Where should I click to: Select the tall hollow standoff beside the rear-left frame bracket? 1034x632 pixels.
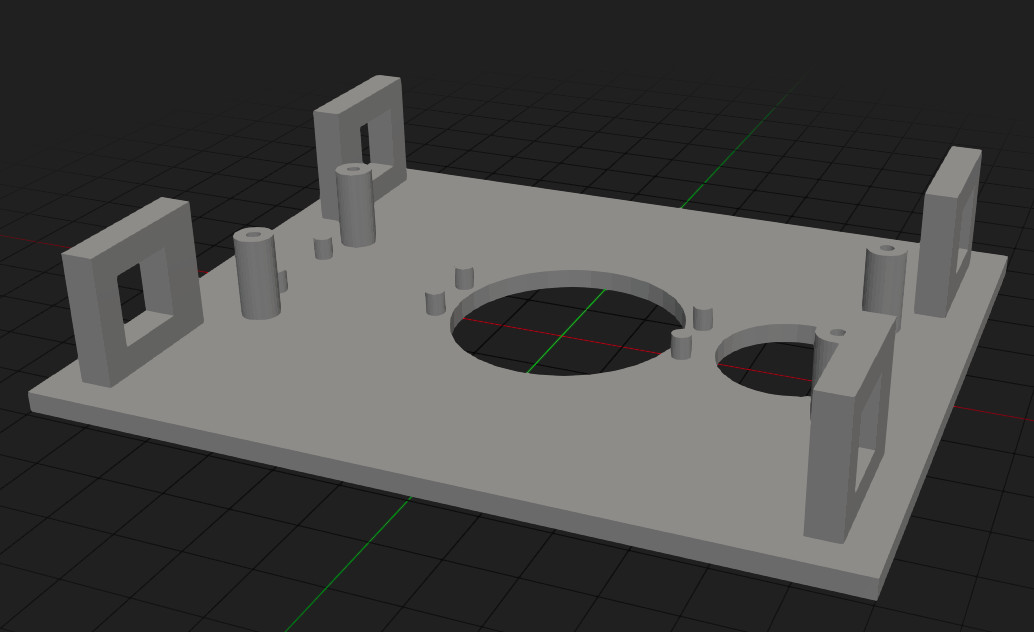[355, 206]
